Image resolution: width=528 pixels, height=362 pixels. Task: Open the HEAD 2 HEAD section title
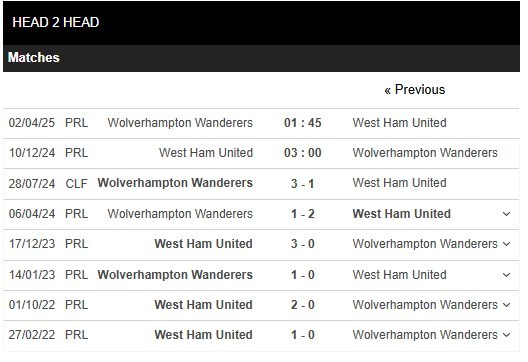56,23
